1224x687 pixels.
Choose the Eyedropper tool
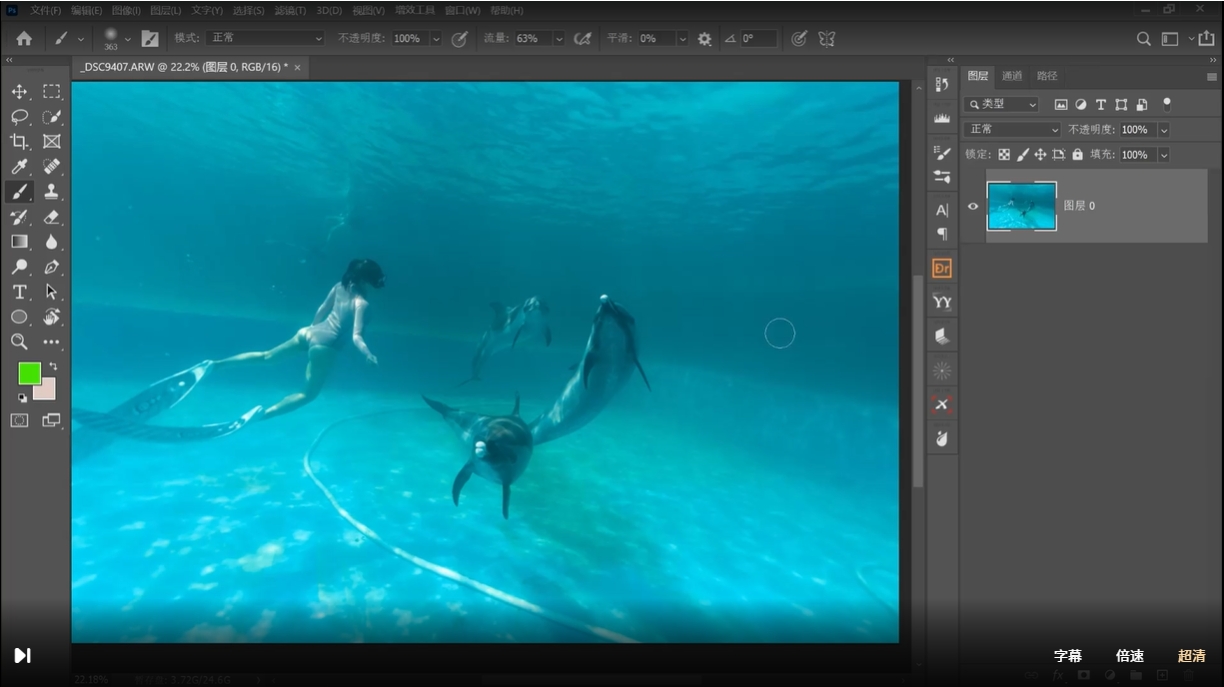19,167
